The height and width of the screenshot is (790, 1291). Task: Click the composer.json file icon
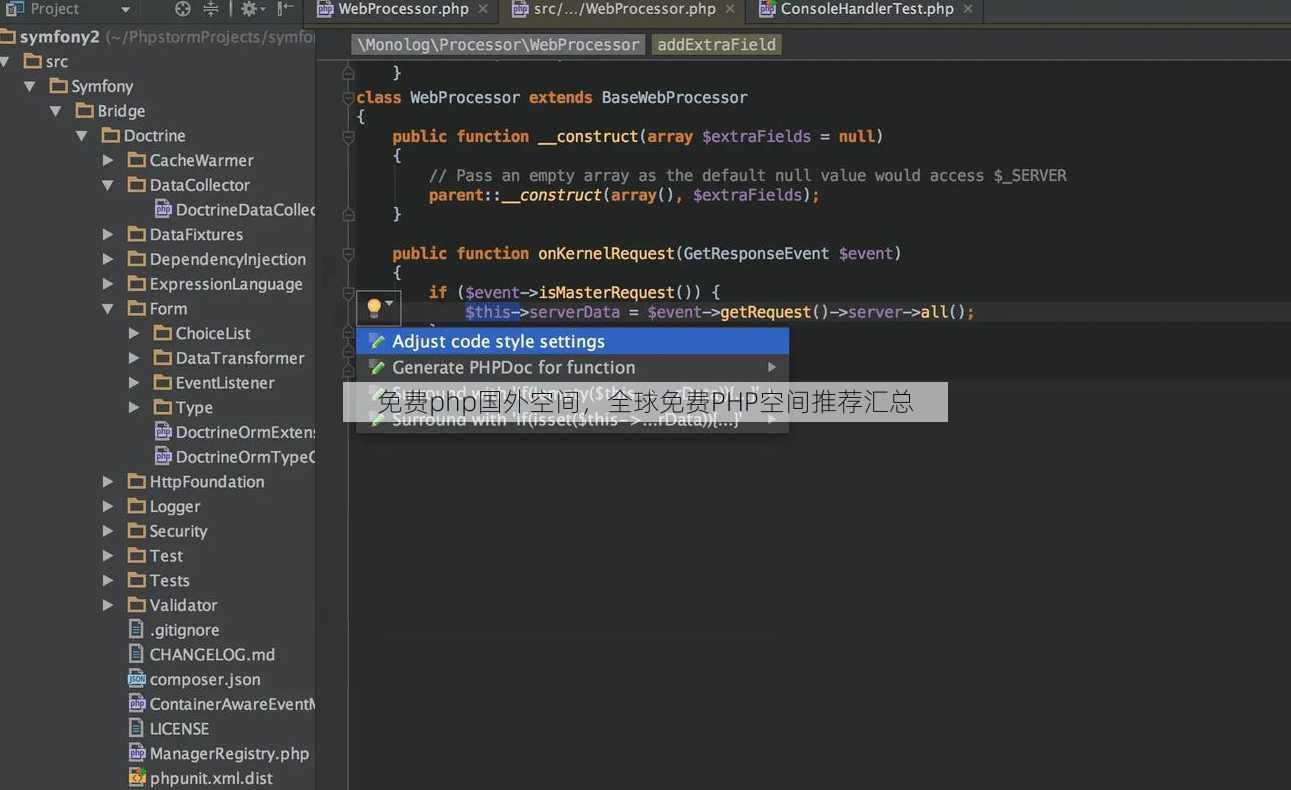(x=137, y=679)
